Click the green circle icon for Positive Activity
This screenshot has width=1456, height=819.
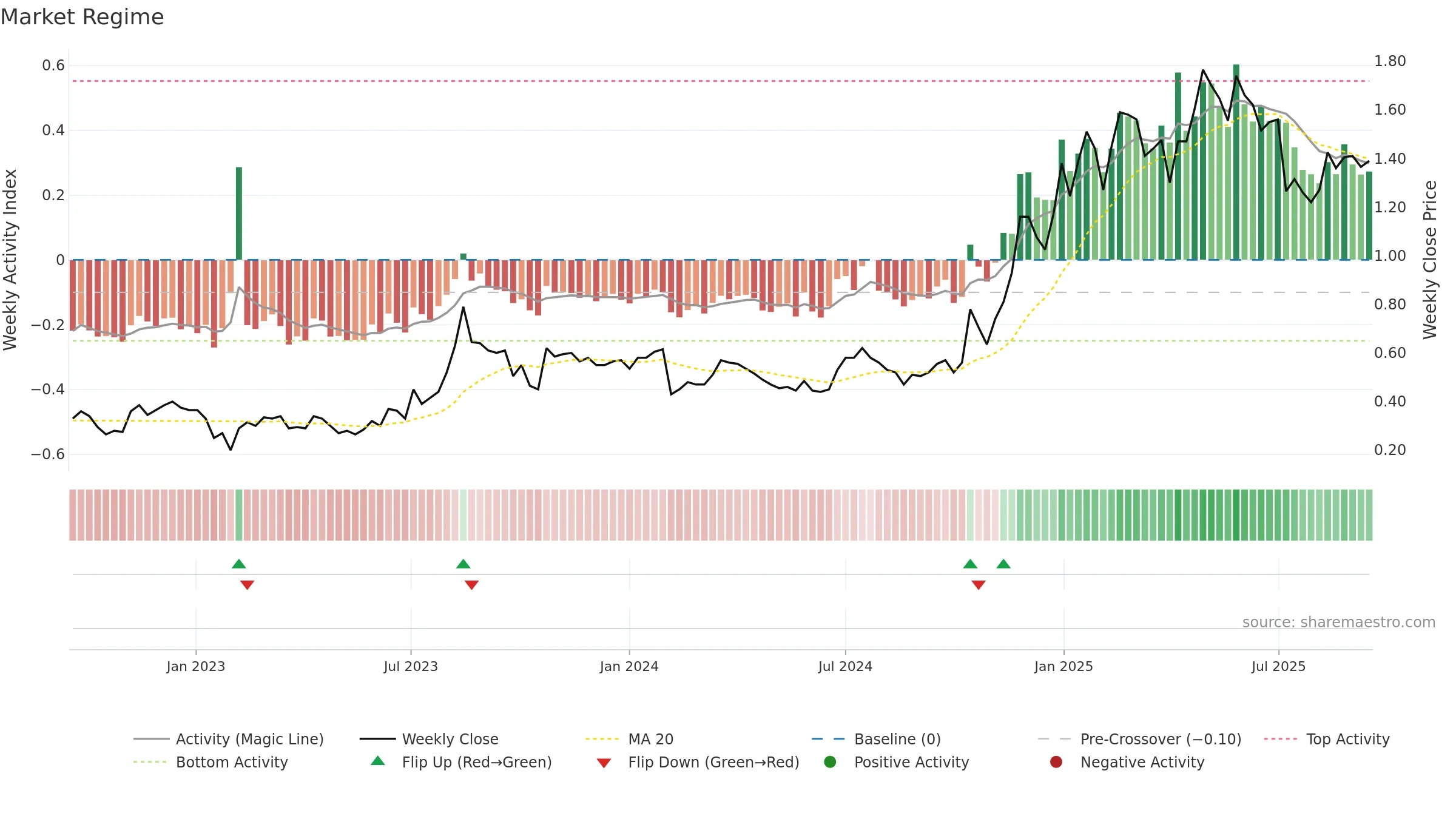pyautogui.click(x=830, y=762)
